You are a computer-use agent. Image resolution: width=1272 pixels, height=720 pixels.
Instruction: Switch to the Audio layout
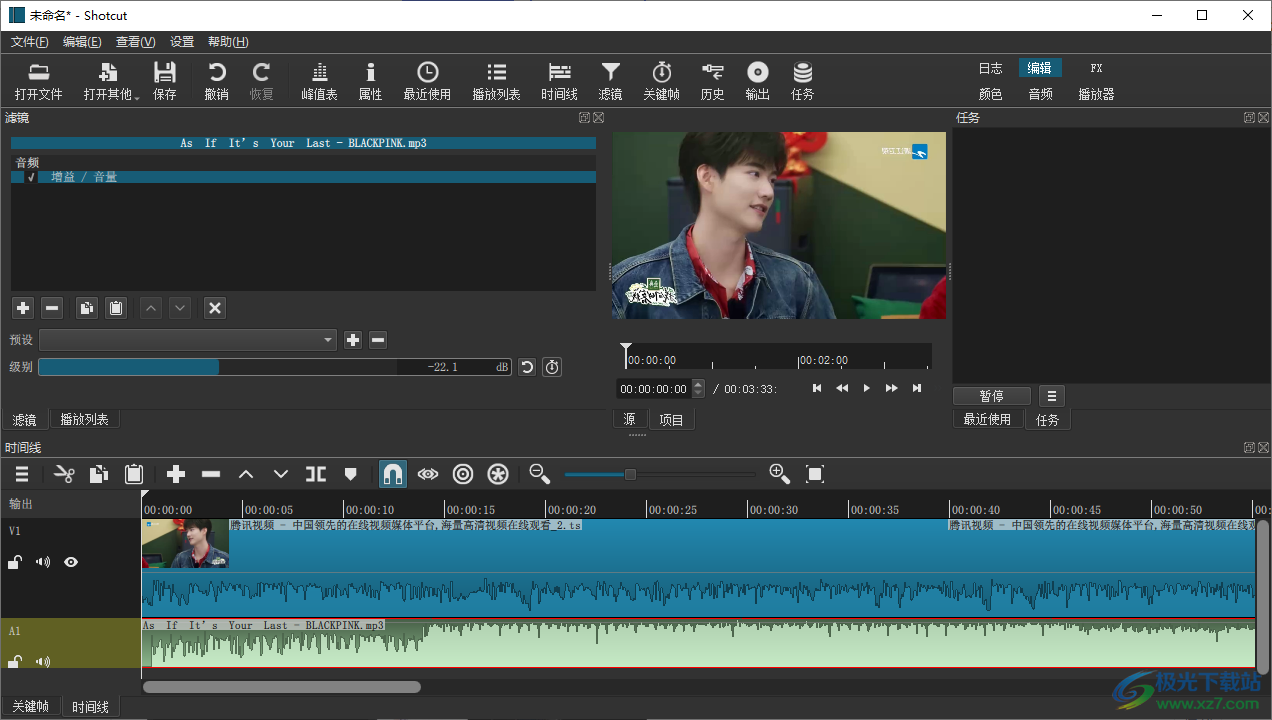[x=1040, y=94]
